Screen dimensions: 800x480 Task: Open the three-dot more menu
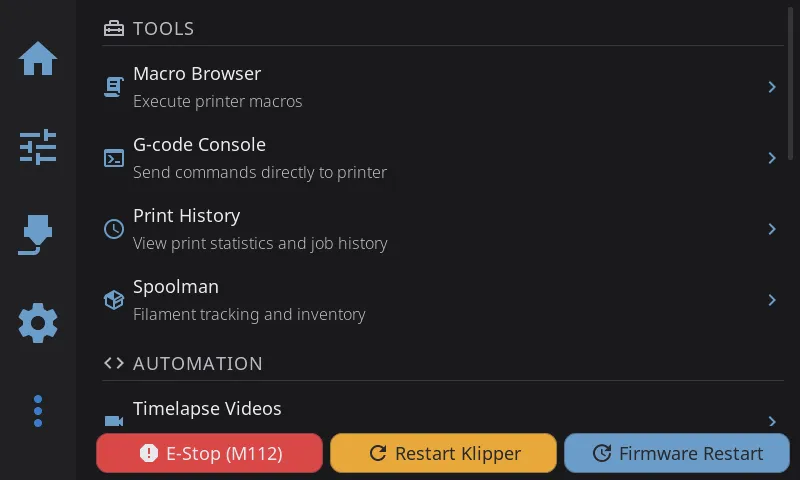pyautogui.click(x=38, y=411)
